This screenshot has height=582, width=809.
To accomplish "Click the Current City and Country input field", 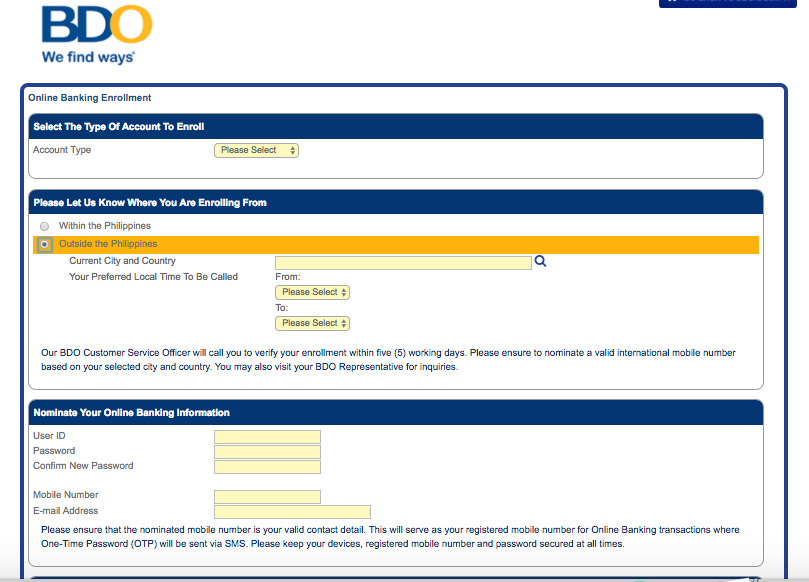I will click(400, 261).
